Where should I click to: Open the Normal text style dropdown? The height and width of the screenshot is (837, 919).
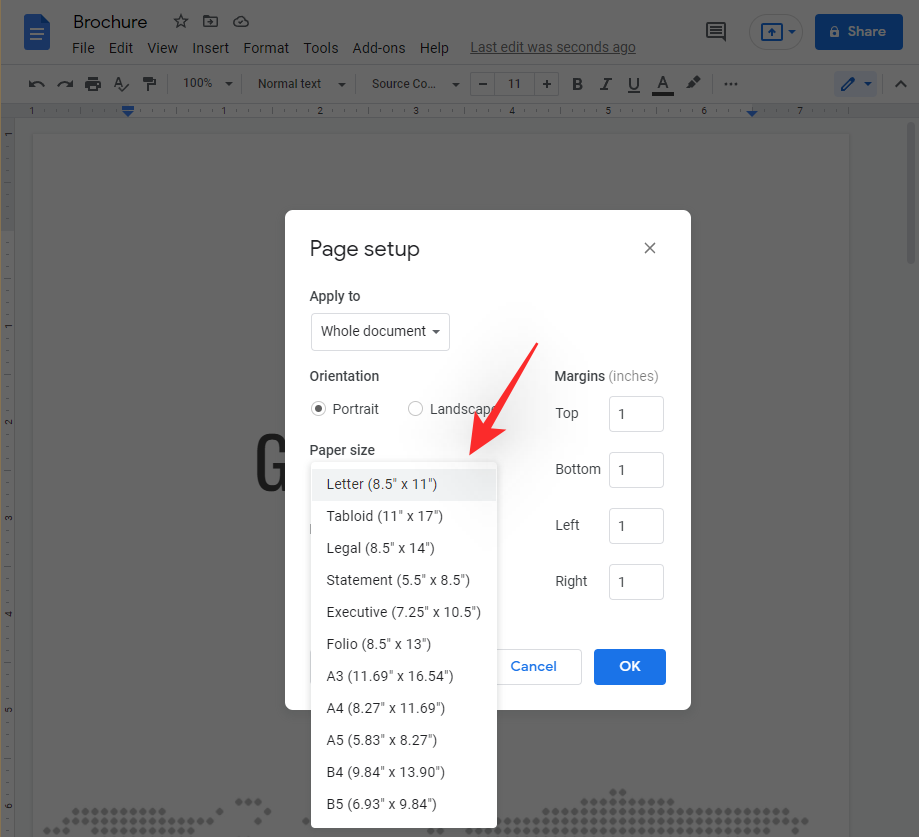(x=301, y=84)
